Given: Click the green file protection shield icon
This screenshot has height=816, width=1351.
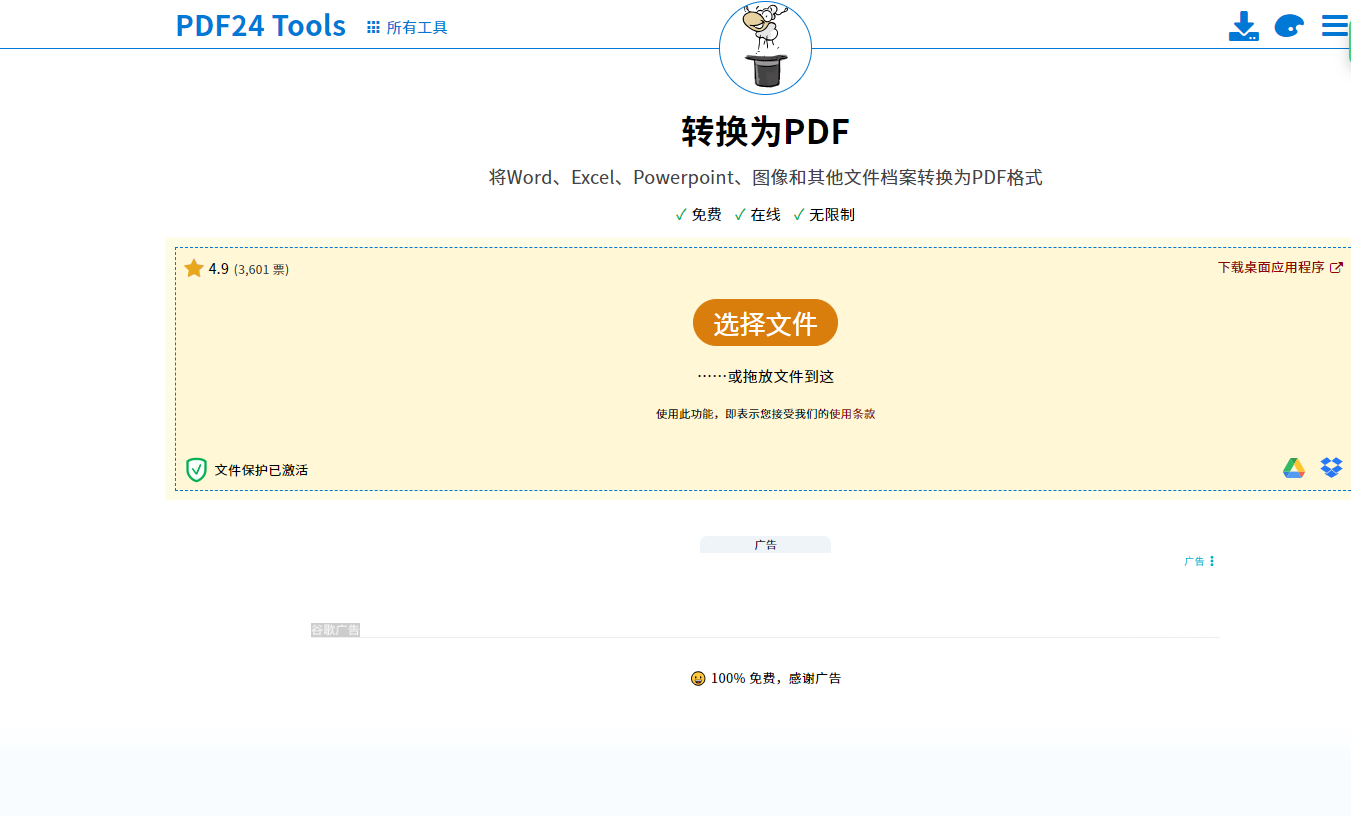Looking at the screenshot, I should [x=196, y=469].
